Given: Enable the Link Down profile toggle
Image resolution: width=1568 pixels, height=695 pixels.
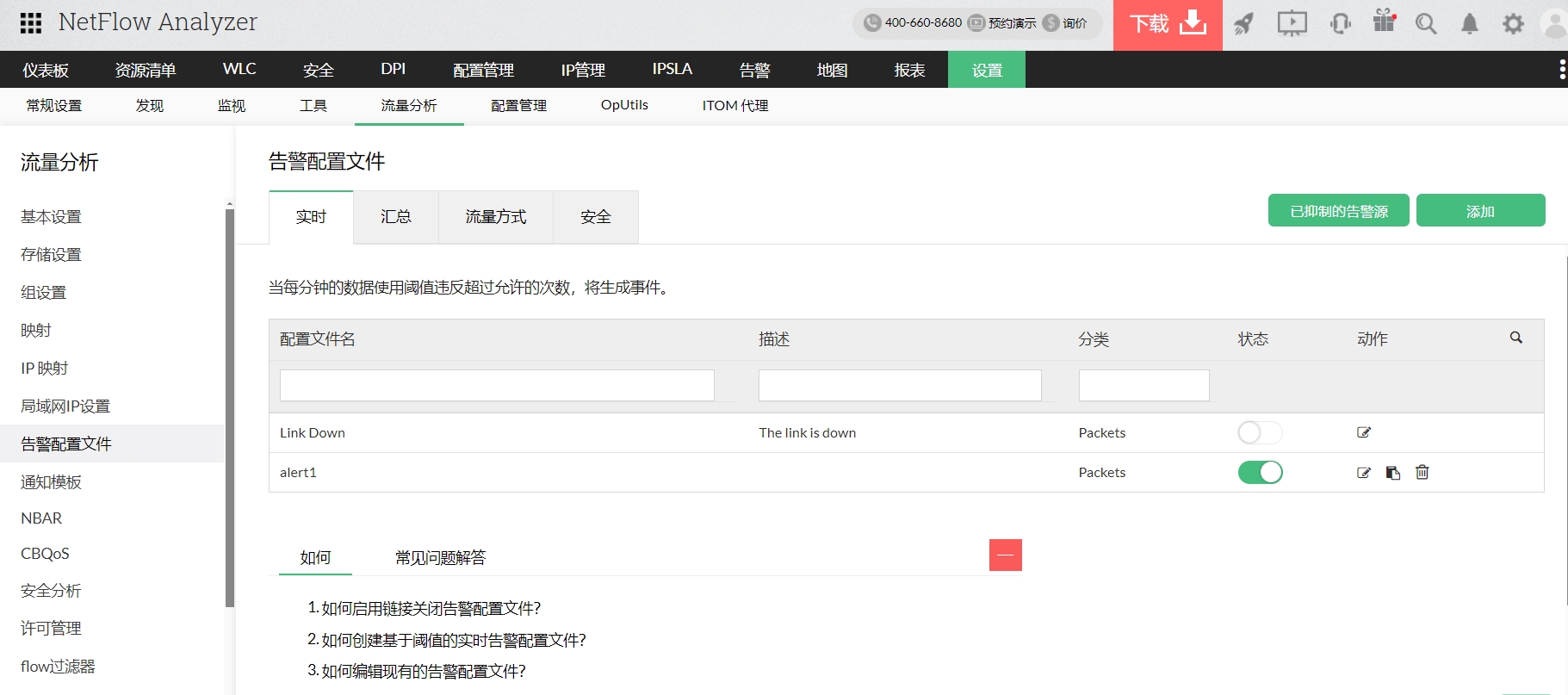Looking at the screenshot, I should coord(1260,432).
